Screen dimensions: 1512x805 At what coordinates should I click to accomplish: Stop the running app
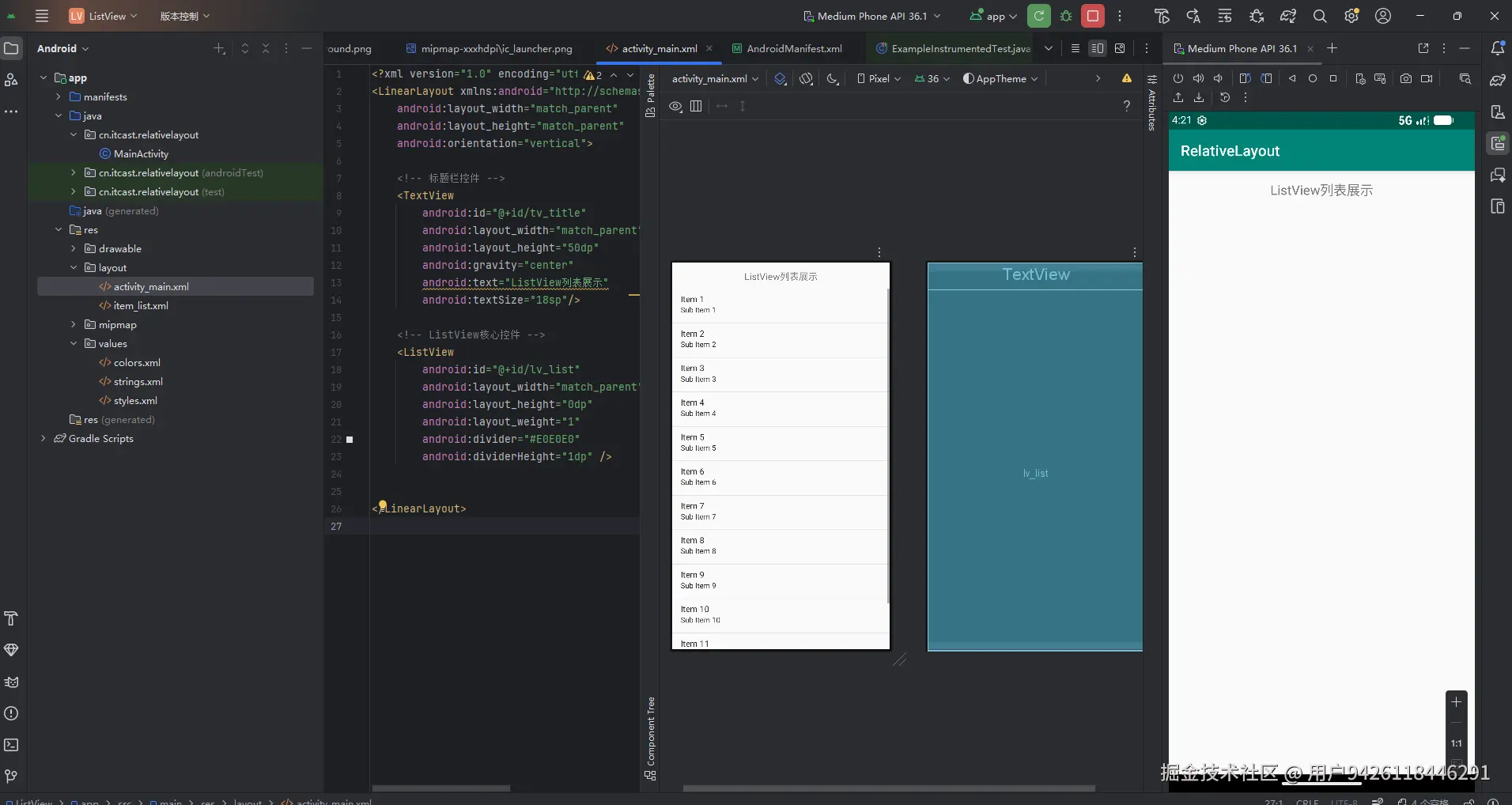[x=1093, y=16]
